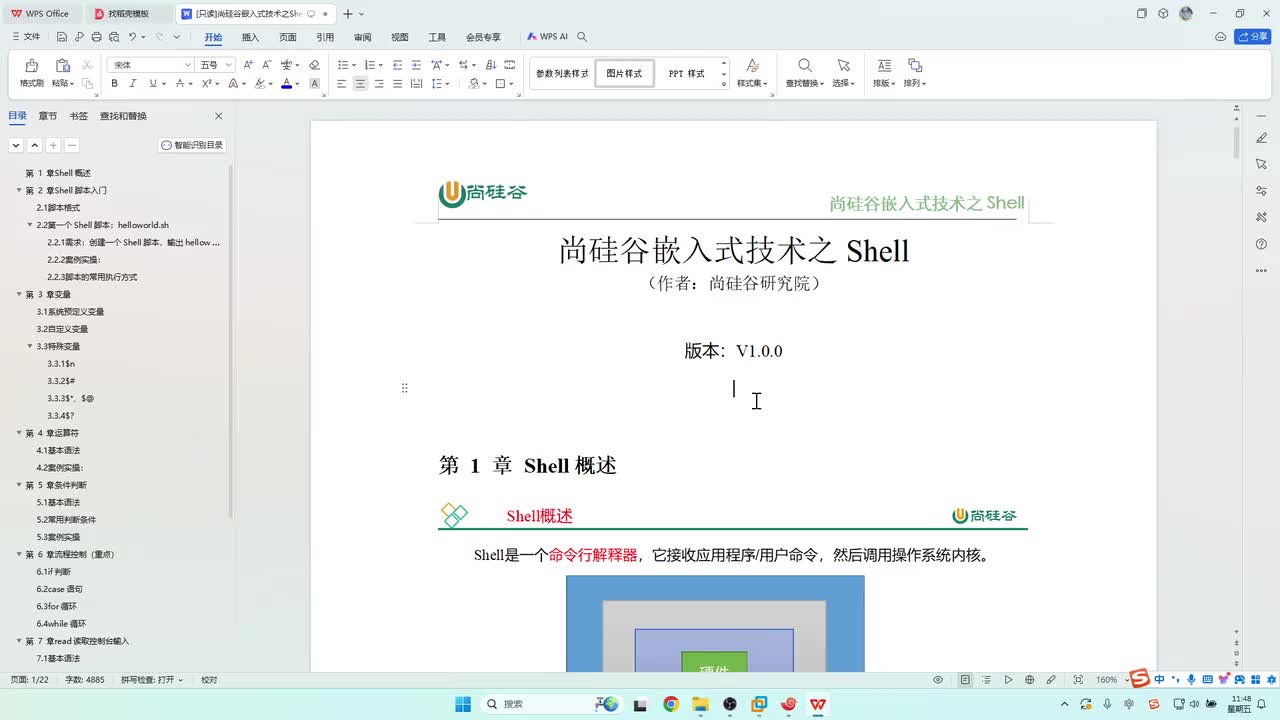Increase font size with A+ icon
Image resolution: width=1280 pixels, height=720 pixels.
[x=248, y=65]
